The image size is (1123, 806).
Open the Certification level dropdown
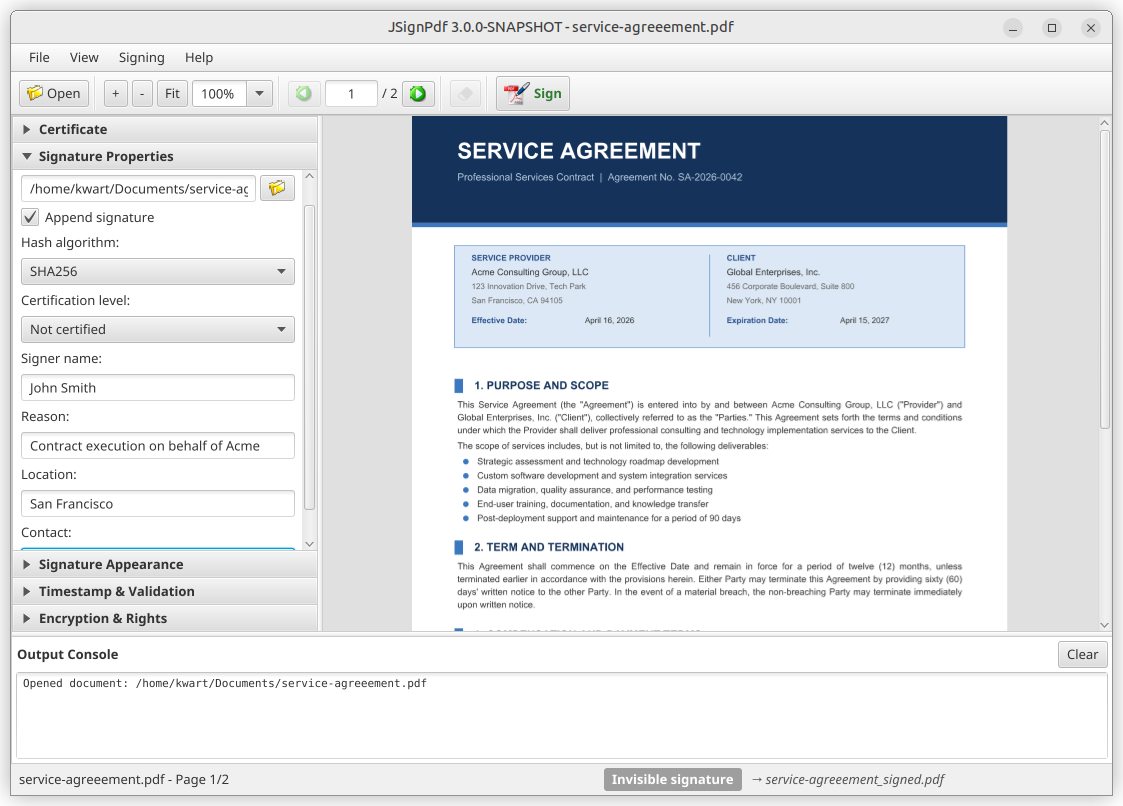158,329
